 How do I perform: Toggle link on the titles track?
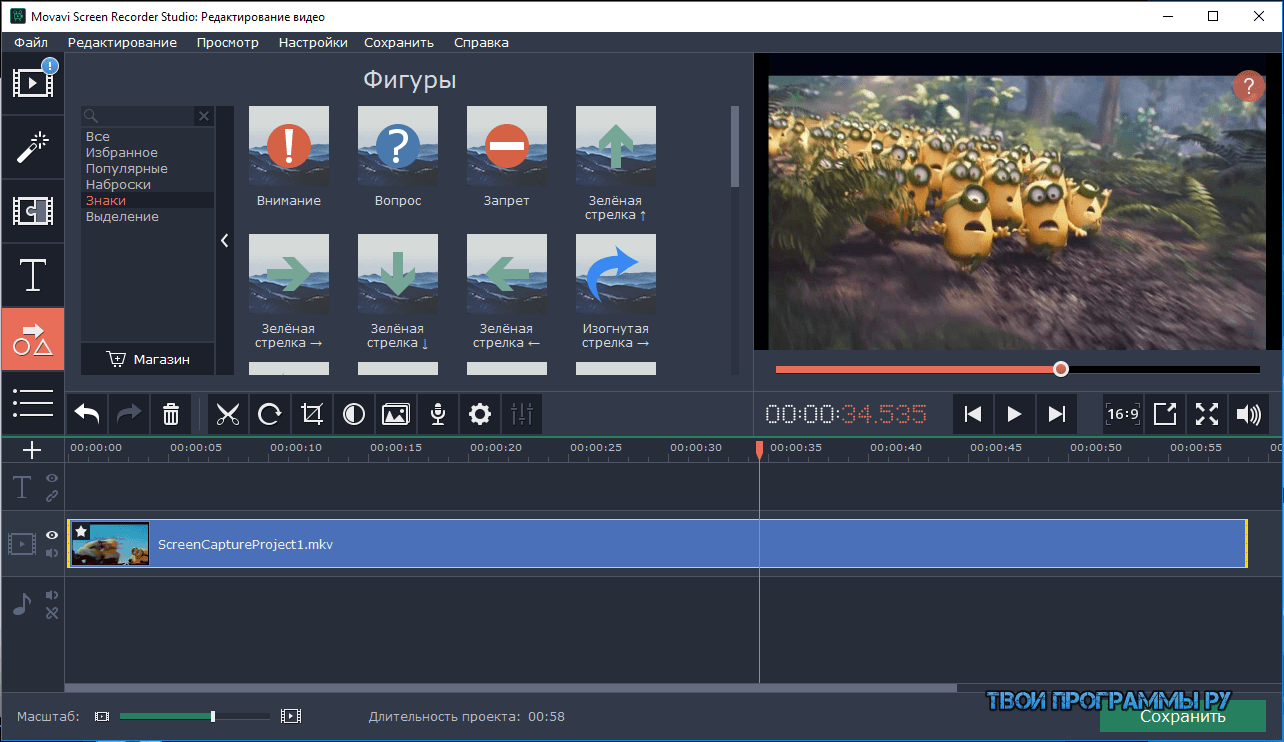[52, 496]
